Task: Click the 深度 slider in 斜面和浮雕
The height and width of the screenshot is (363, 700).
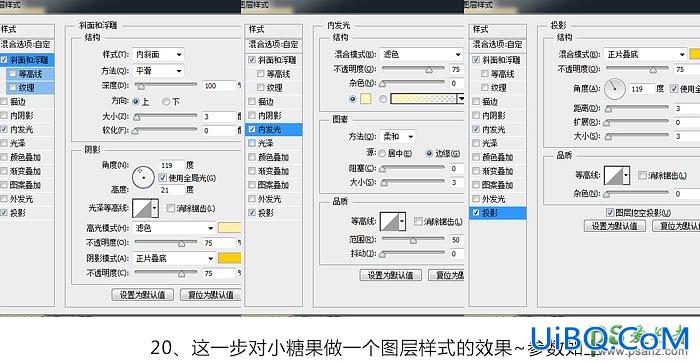Action: [166, 85]
